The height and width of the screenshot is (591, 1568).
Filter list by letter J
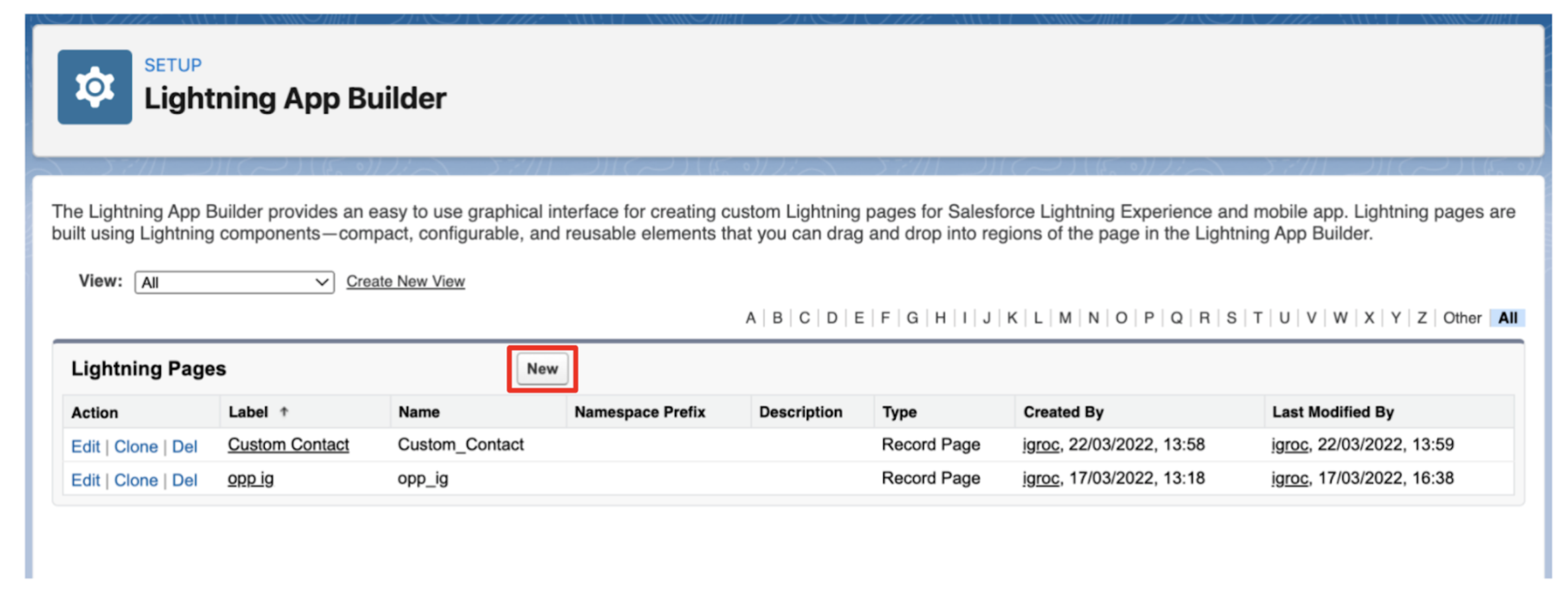(987, 318)
